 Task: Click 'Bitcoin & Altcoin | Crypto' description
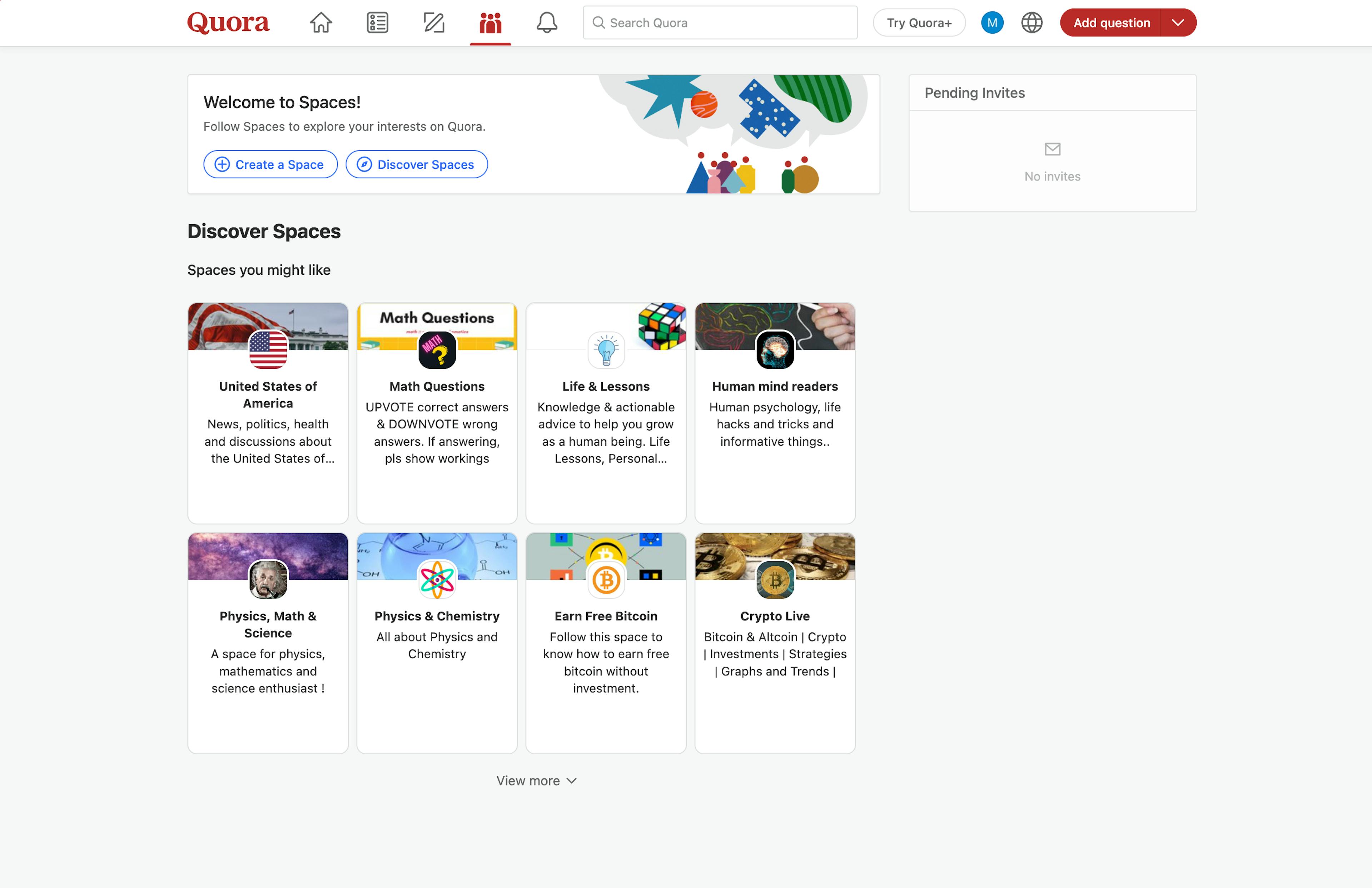point(775,654)
